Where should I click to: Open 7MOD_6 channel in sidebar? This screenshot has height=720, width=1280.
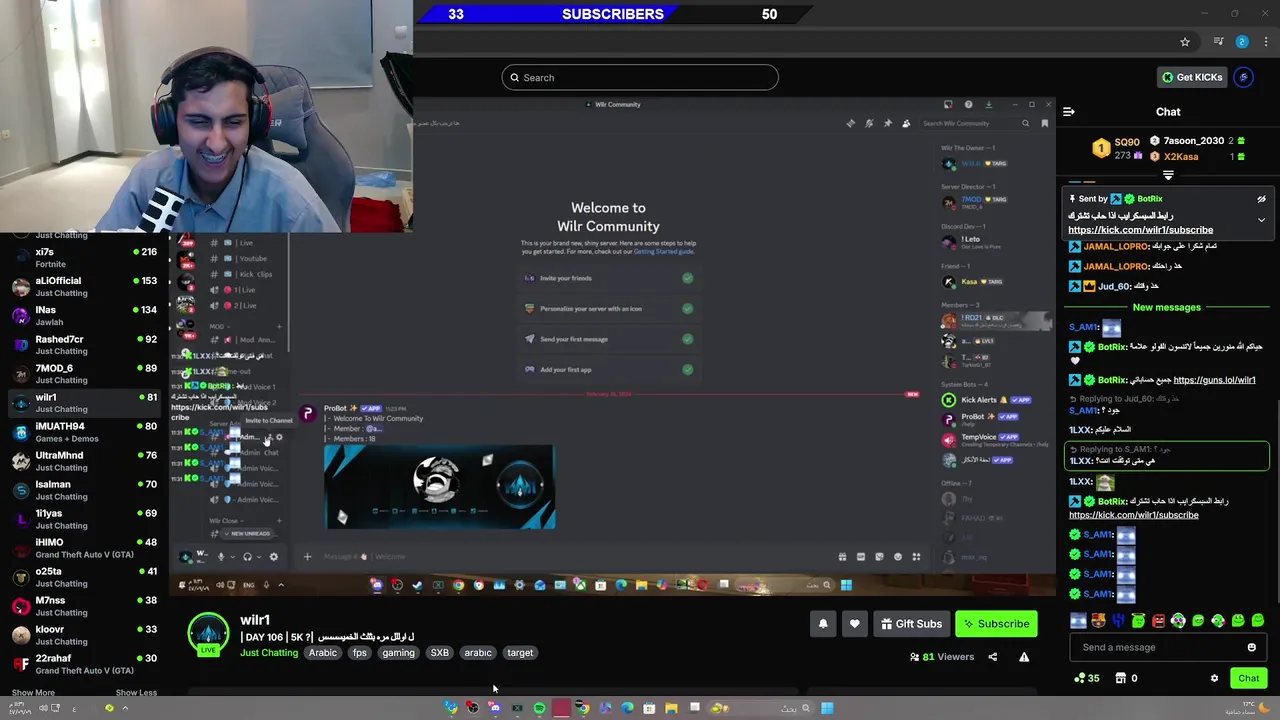84,373
